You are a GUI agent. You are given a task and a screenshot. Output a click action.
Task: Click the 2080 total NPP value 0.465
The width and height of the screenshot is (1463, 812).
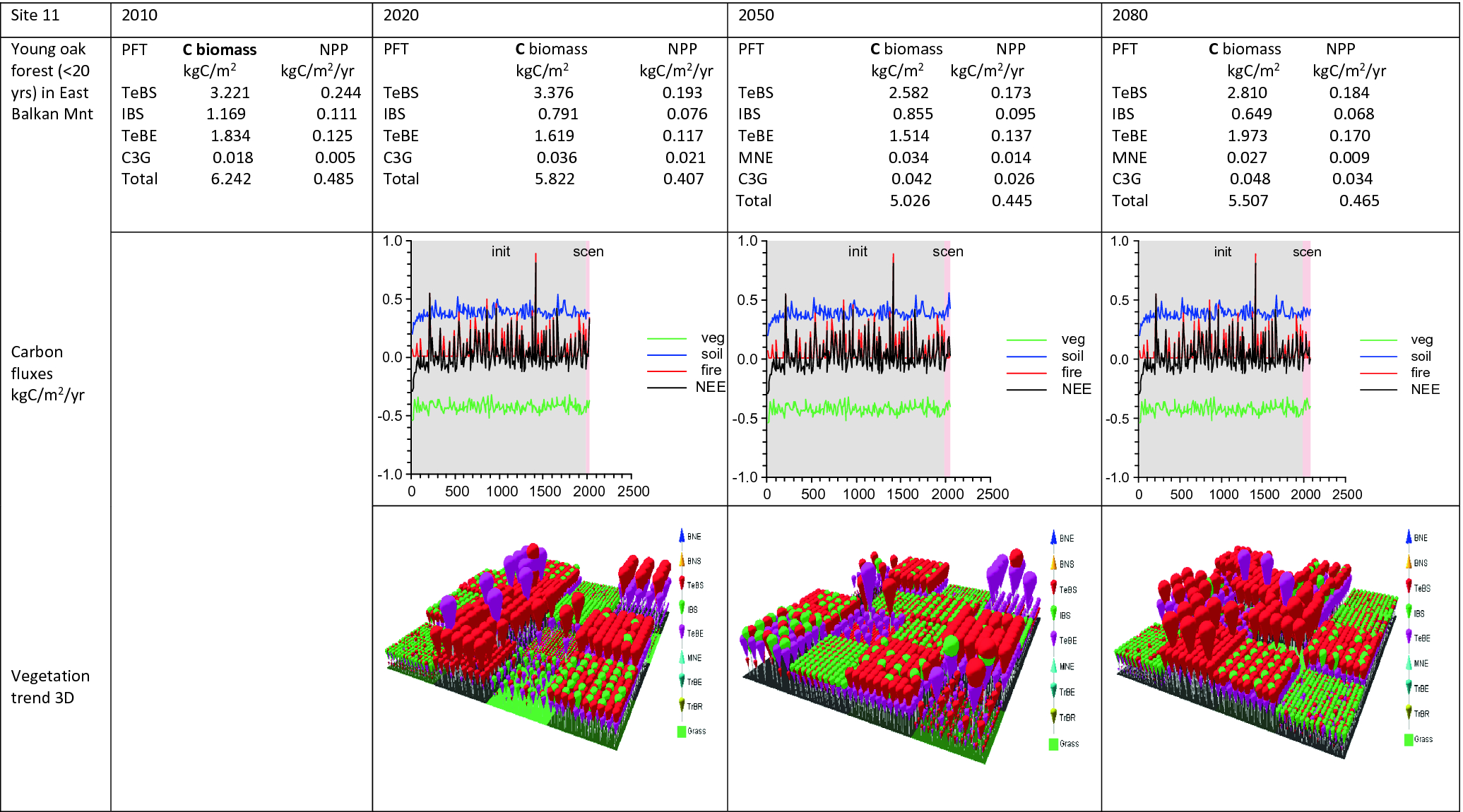pyautogui.click(x=1359, y=201)
